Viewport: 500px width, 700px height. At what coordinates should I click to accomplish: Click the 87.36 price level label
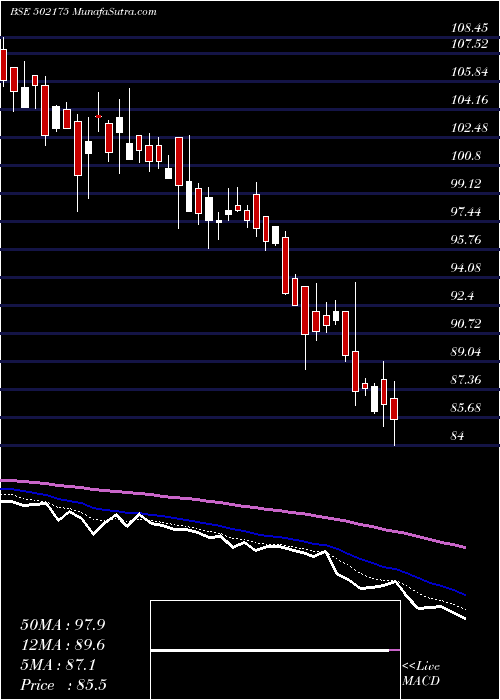[467, 380]
